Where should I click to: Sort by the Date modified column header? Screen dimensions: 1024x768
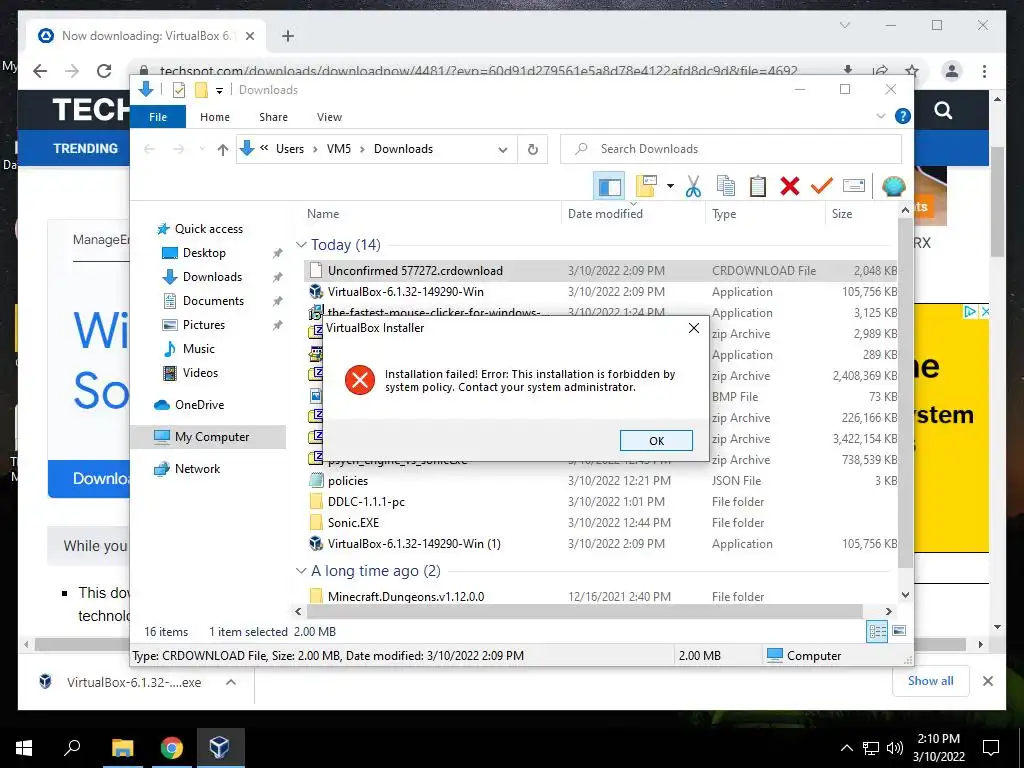pyautogui.click(x=605, y=214)
